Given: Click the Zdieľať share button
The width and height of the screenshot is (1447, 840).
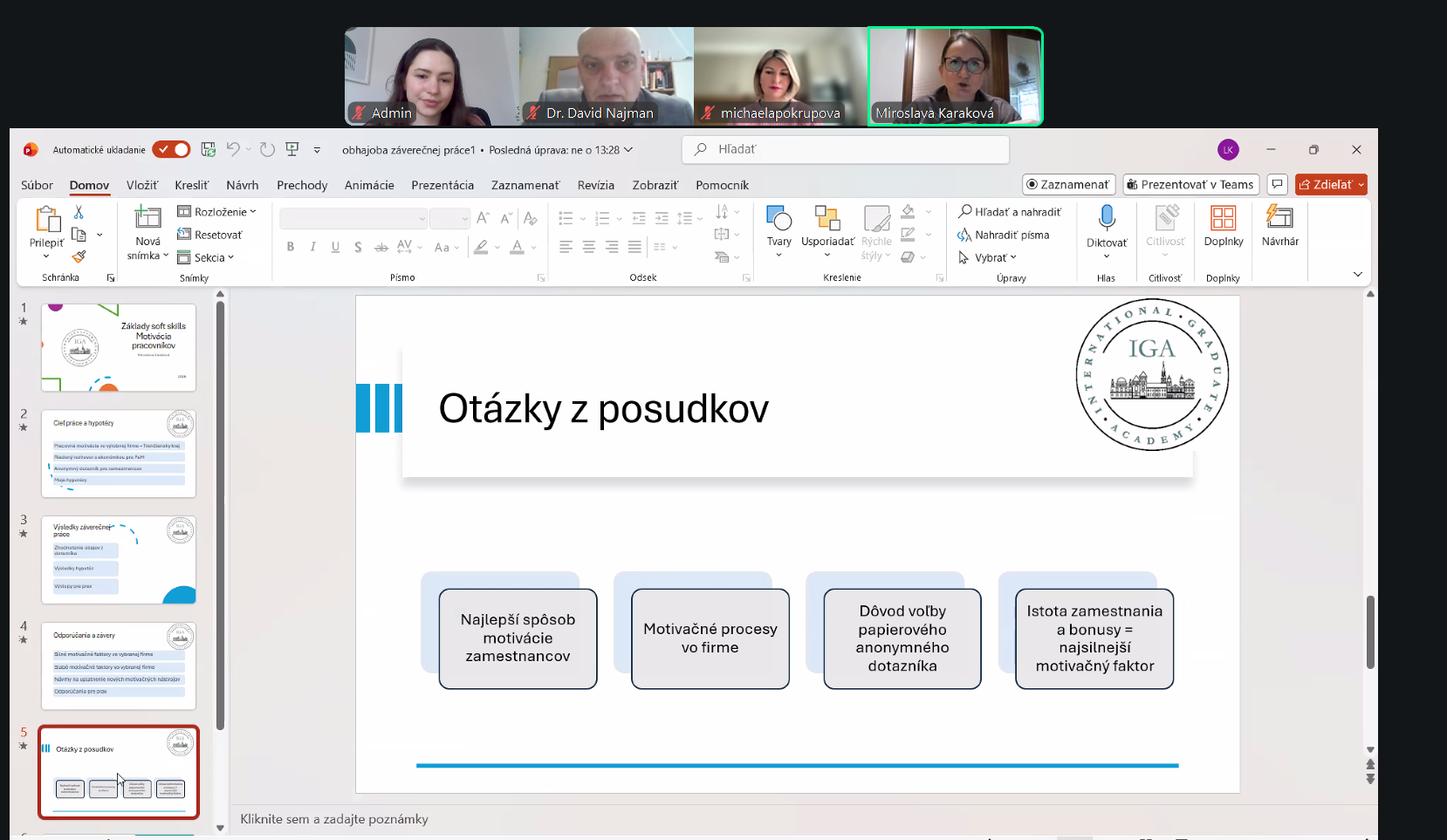Looking at the screenshot, I should 1330,184.
